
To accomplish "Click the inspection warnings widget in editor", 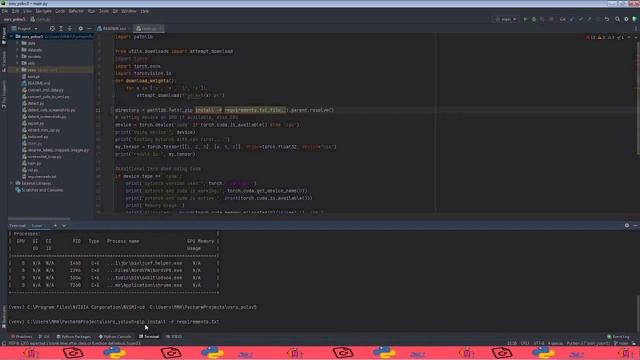I will click(x=605, y=37).
